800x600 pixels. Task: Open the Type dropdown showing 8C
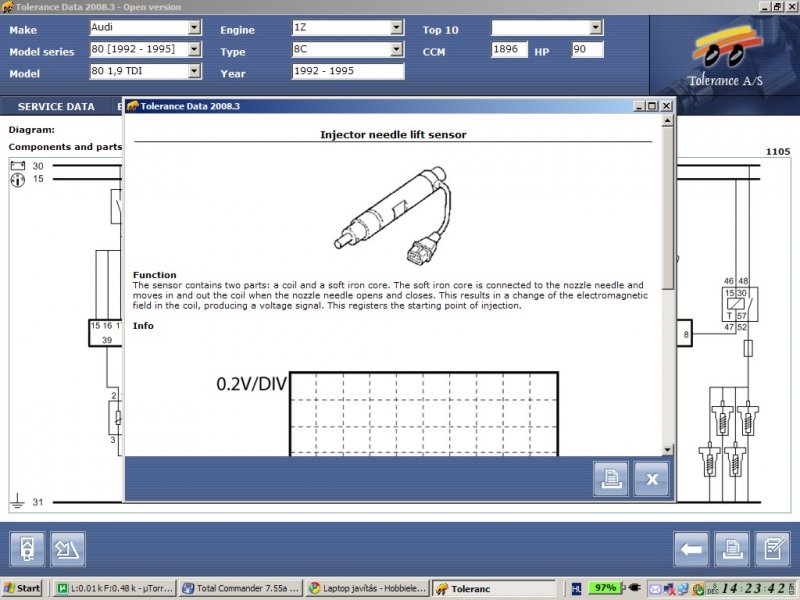[x=396, y=49]
